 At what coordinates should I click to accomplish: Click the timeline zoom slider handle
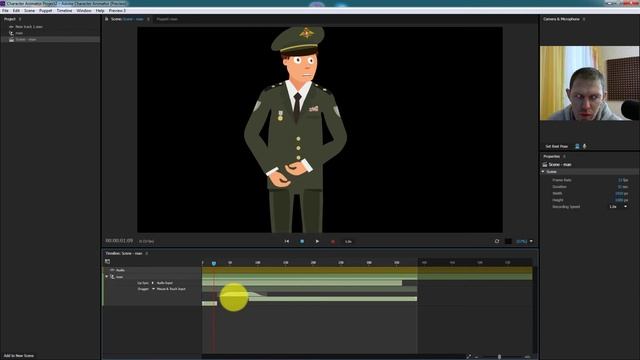pos(499,356)
